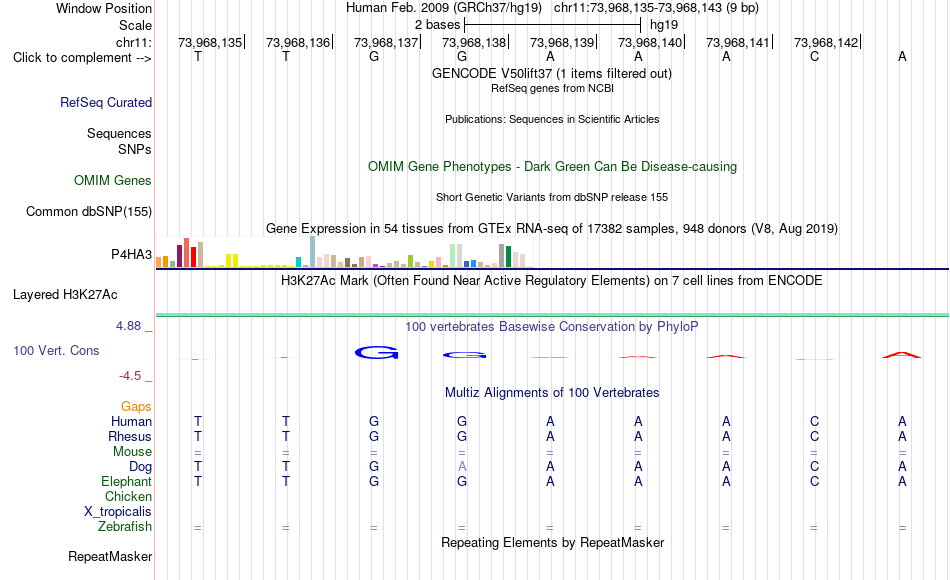The width and height of the screenshot is (950, 580).
Task: Click the Short Genetic Variants dbSNP 155 title
Action: pyautogui.click(x=552, y=198)
